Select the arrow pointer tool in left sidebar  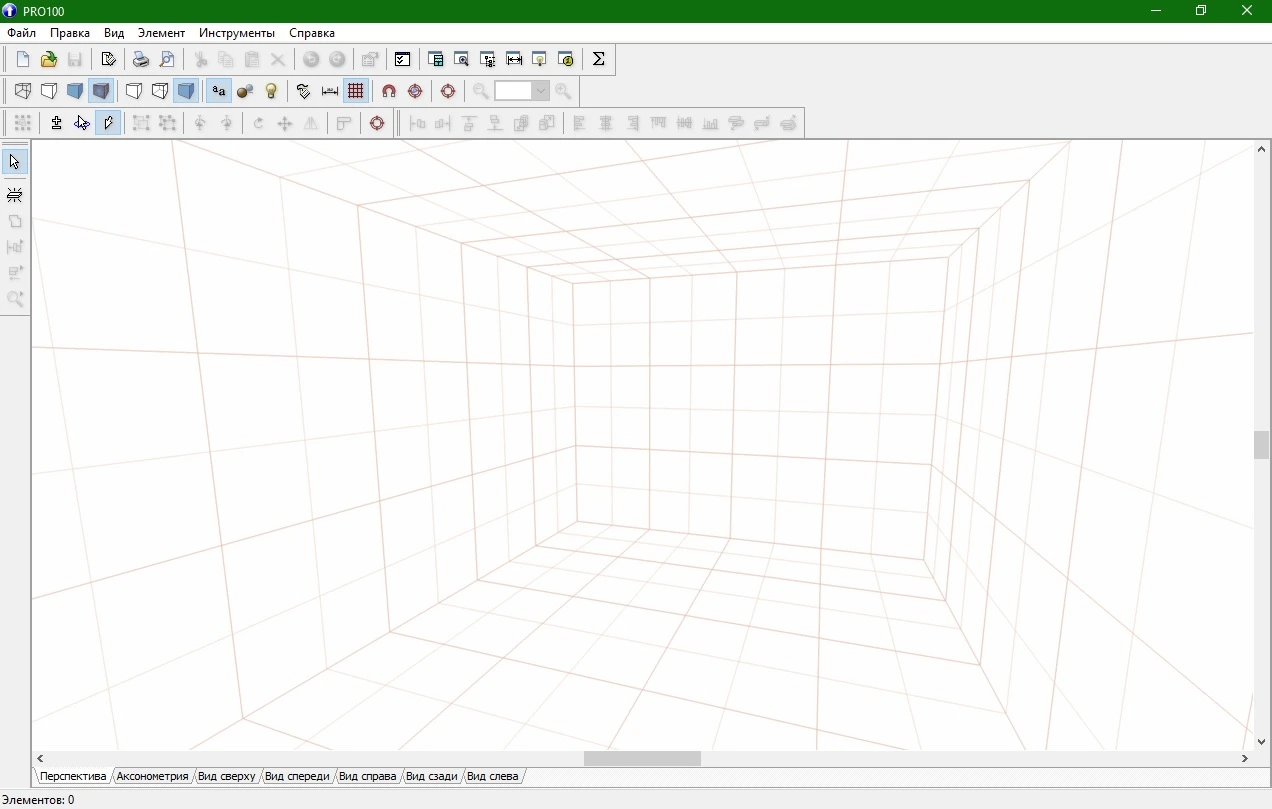(x=15, y=162)
